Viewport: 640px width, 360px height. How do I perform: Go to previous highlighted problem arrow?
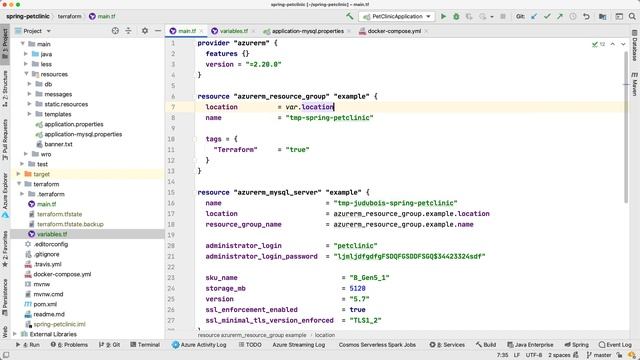pos(613,44)
